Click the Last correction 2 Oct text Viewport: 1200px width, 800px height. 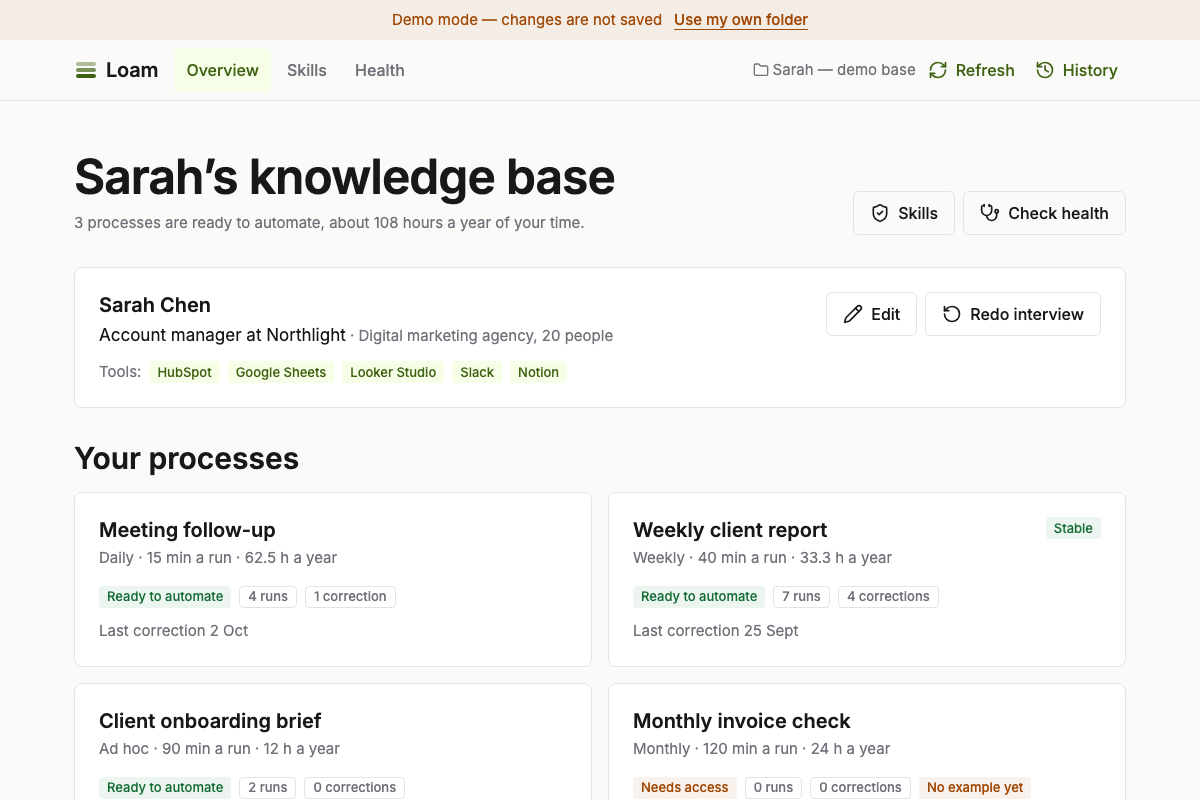[x=174, y=630]
